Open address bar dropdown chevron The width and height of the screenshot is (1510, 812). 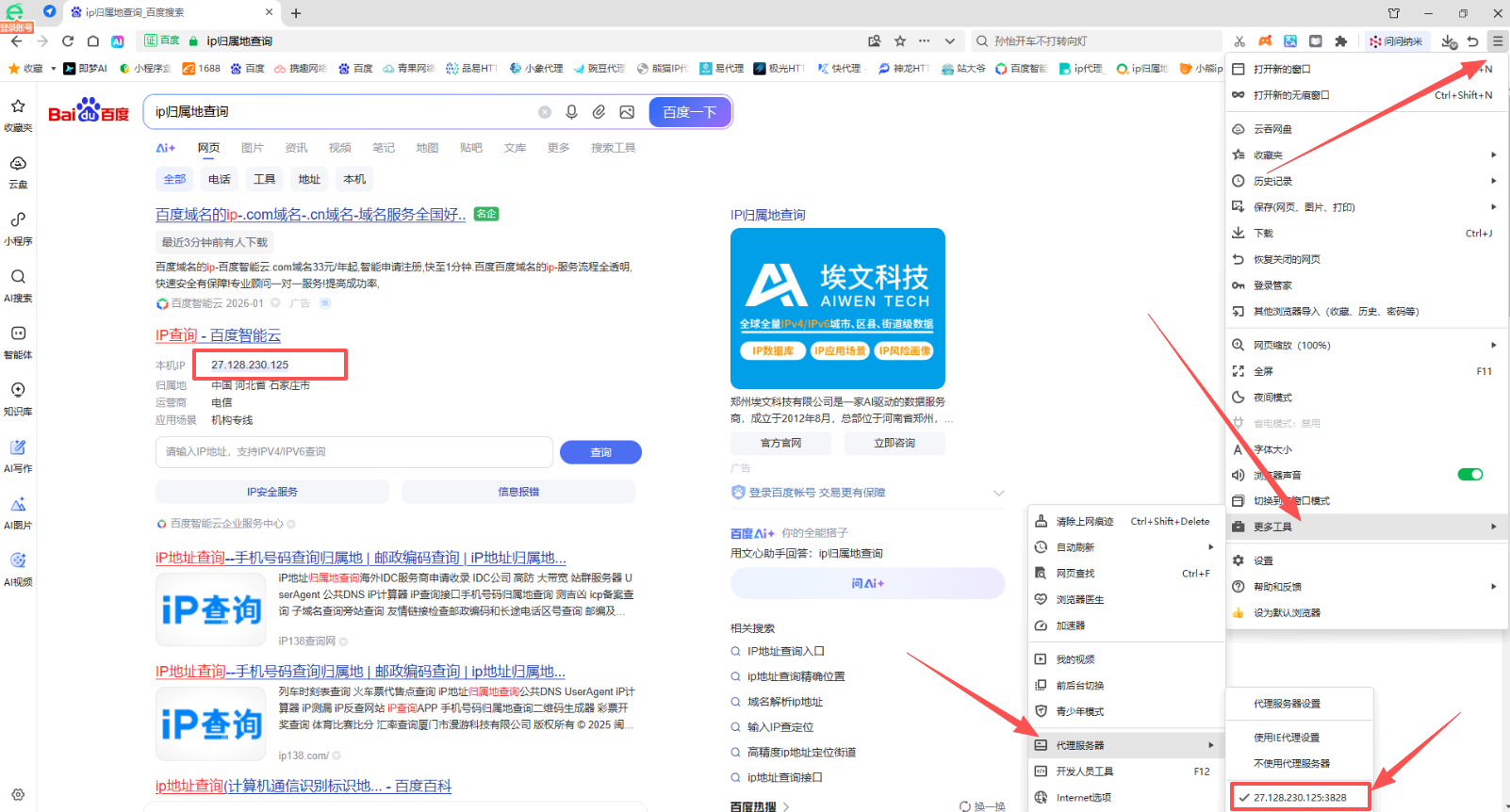pyautogui.click(x=949, y=41)
